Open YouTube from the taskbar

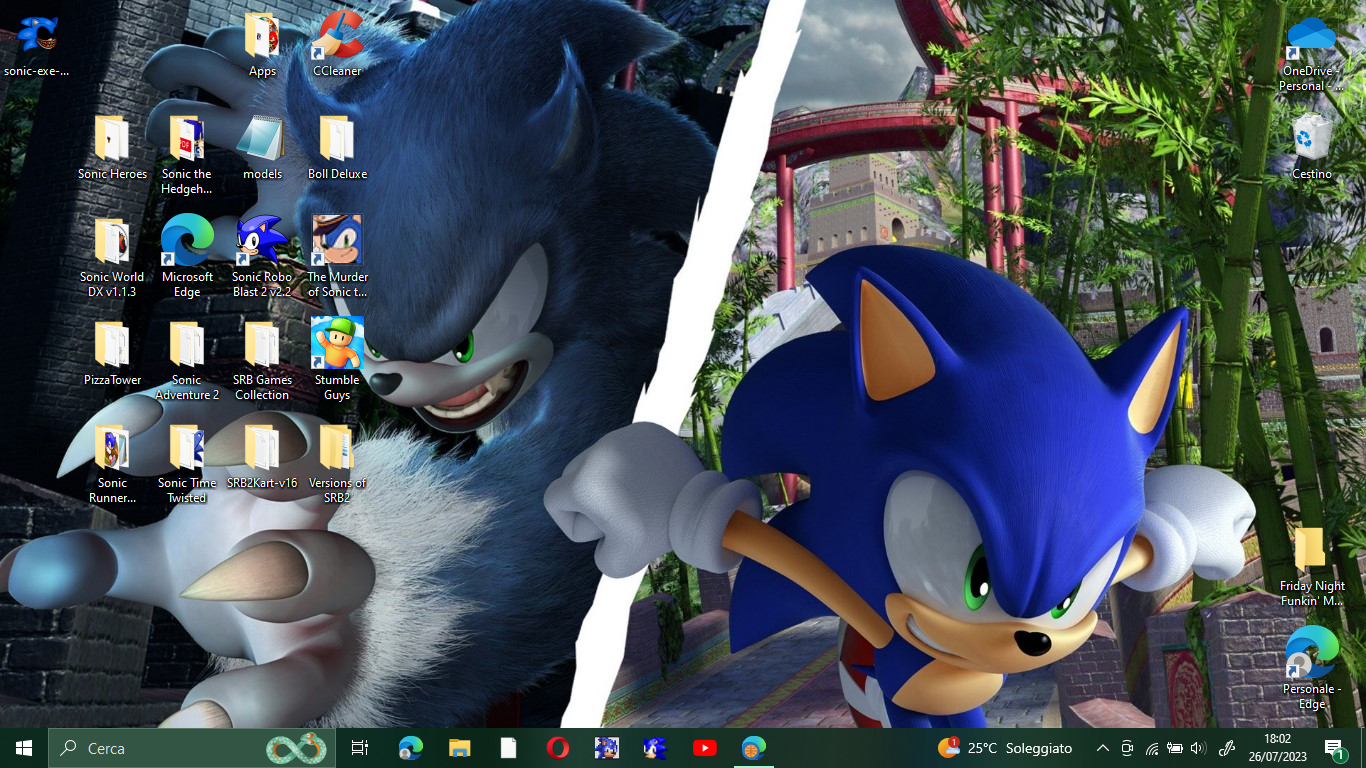coord(704,748)
